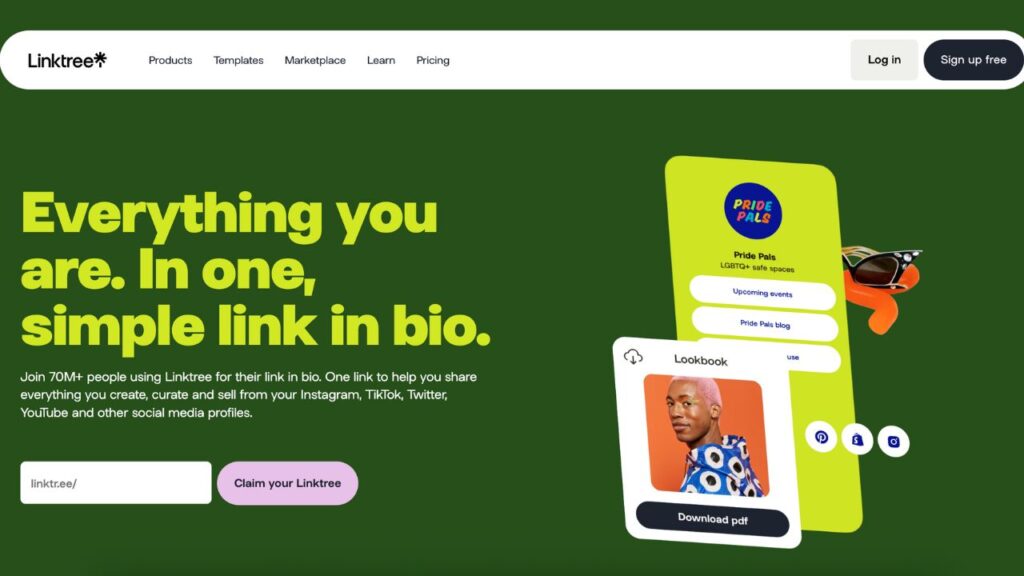The width and height of the screenshot is (1024, 576).
Task: Click the Log in button
Action: click(884, 59)
